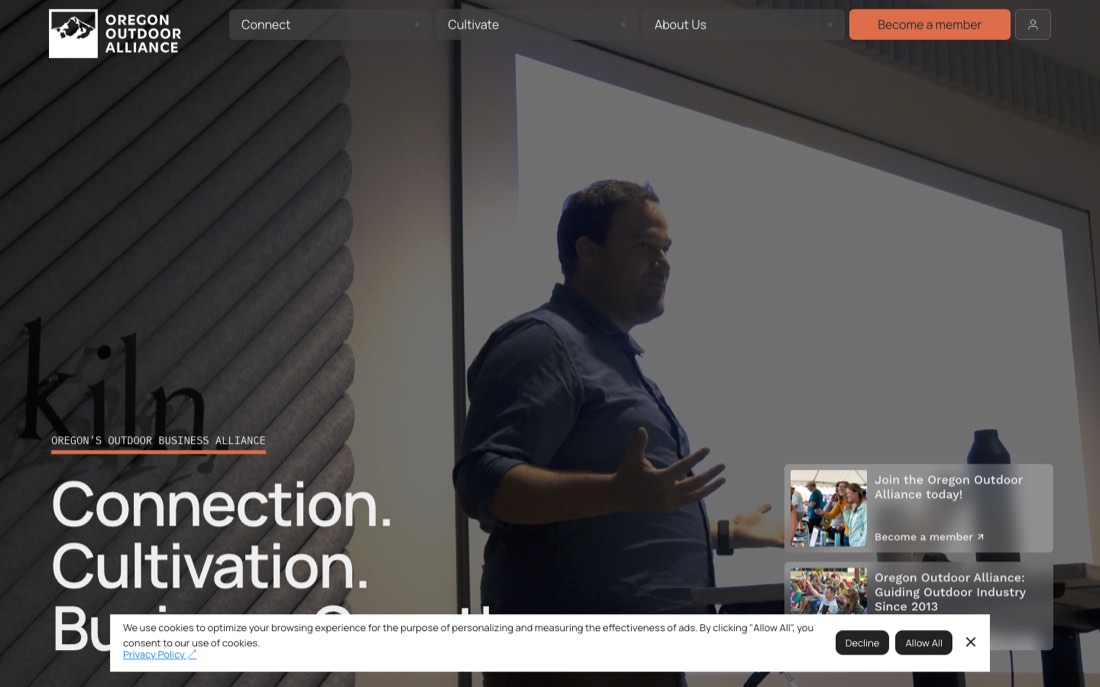Open the About Us dropdown menu
Image resolution: width=1100 pixels, height=687 pixels.
click(743, 25)
